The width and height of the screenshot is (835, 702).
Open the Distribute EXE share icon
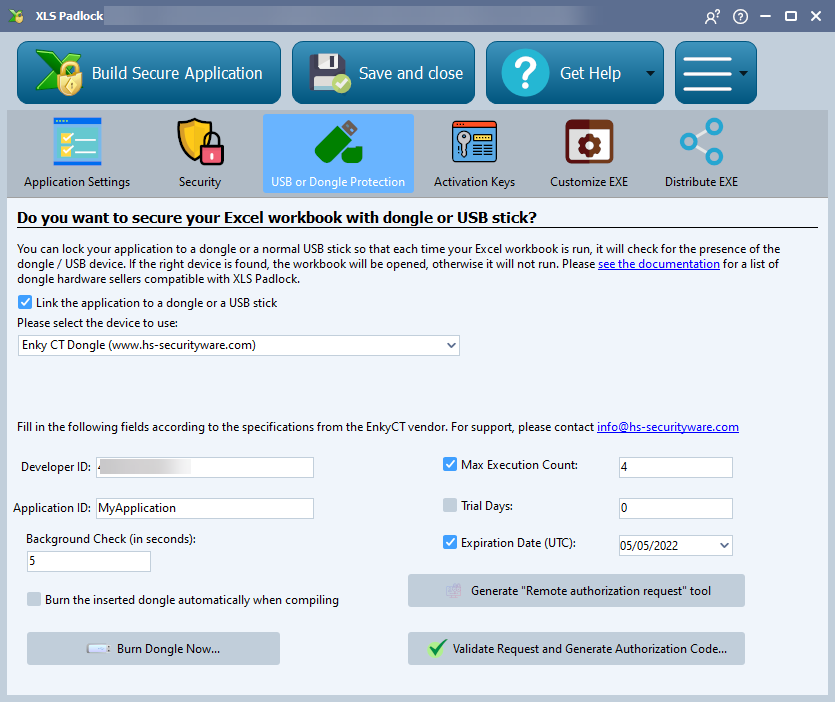pos(701,142)
